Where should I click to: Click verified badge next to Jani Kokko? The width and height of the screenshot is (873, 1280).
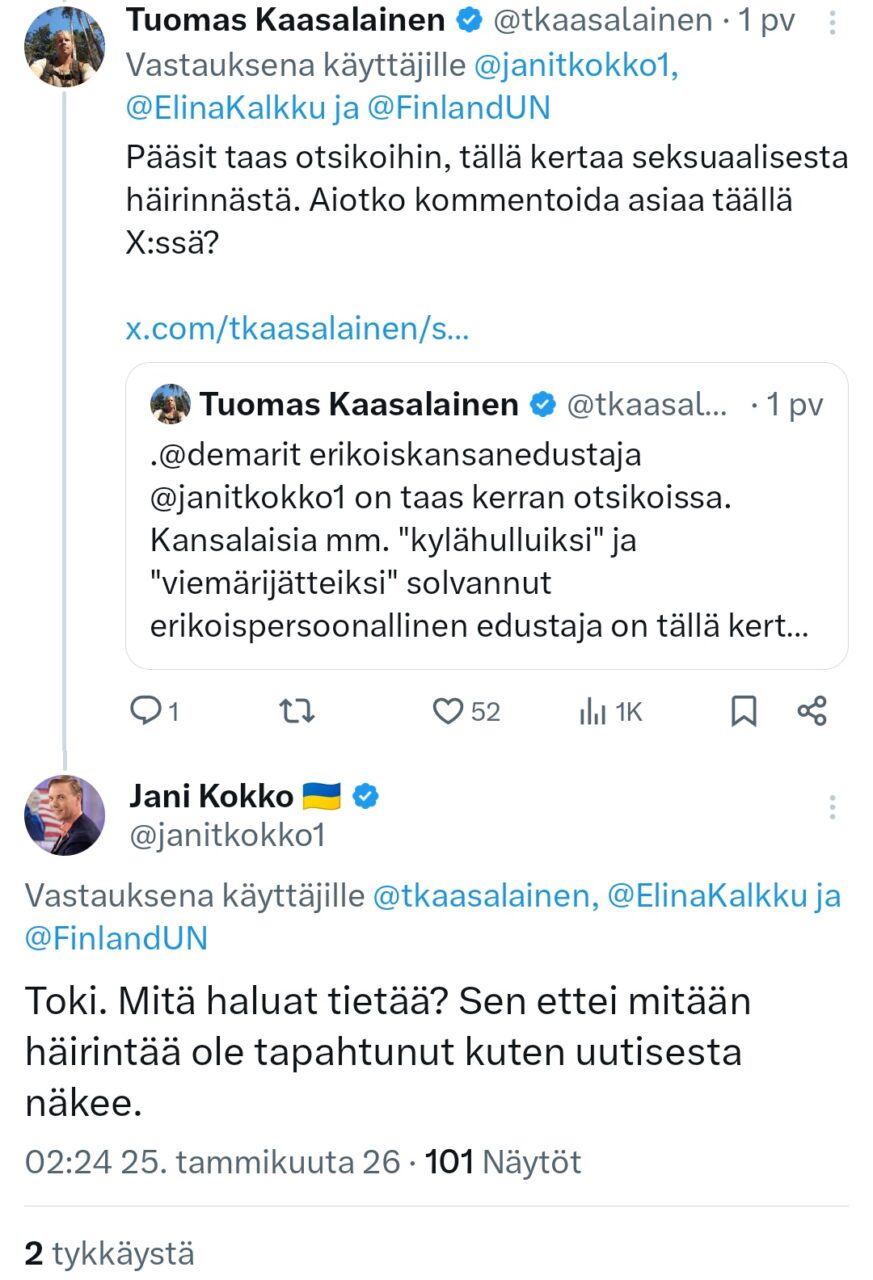pos(367,797)
